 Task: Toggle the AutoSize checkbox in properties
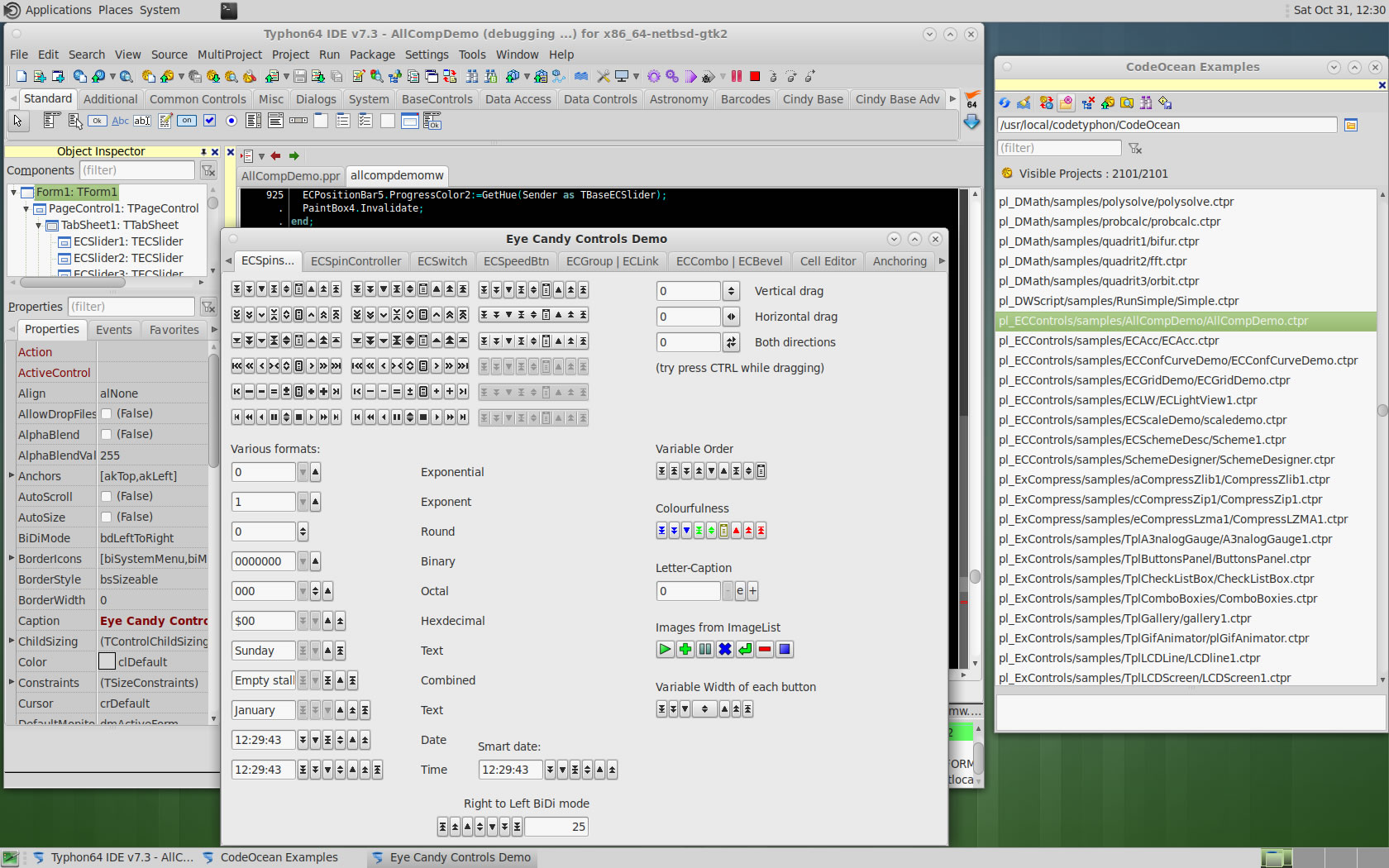(x=107, y=517)
